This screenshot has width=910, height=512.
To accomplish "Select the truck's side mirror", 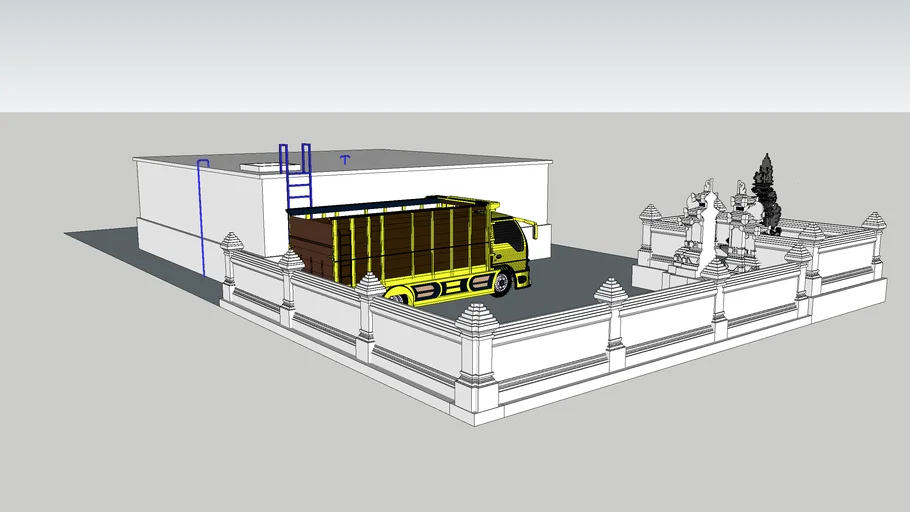I will (536, 232).
